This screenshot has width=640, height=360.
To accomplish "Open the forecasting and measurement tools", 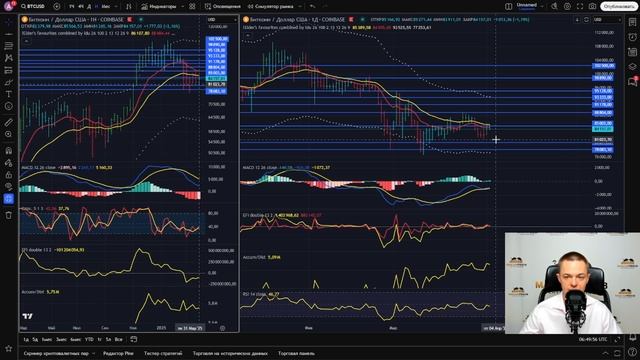I will click(9, 70).
